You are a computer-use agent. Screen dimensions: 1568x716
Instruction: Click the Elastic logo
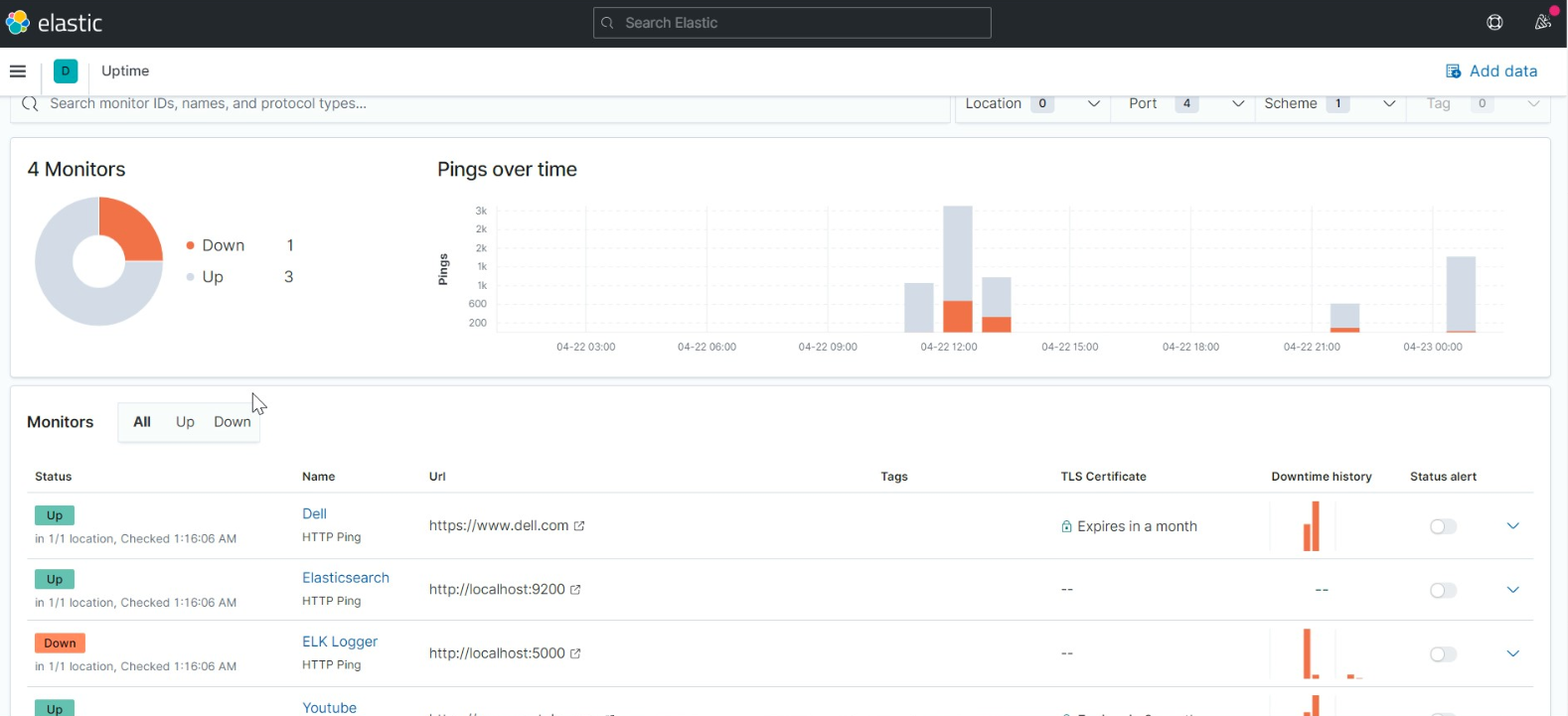(54, 23)
